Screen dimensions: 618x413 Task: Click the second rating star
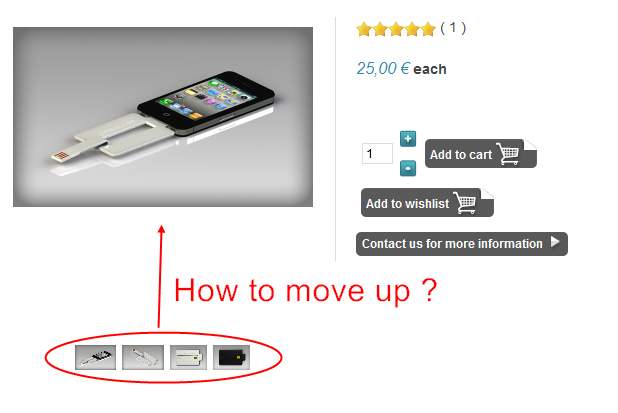(380, 29)
